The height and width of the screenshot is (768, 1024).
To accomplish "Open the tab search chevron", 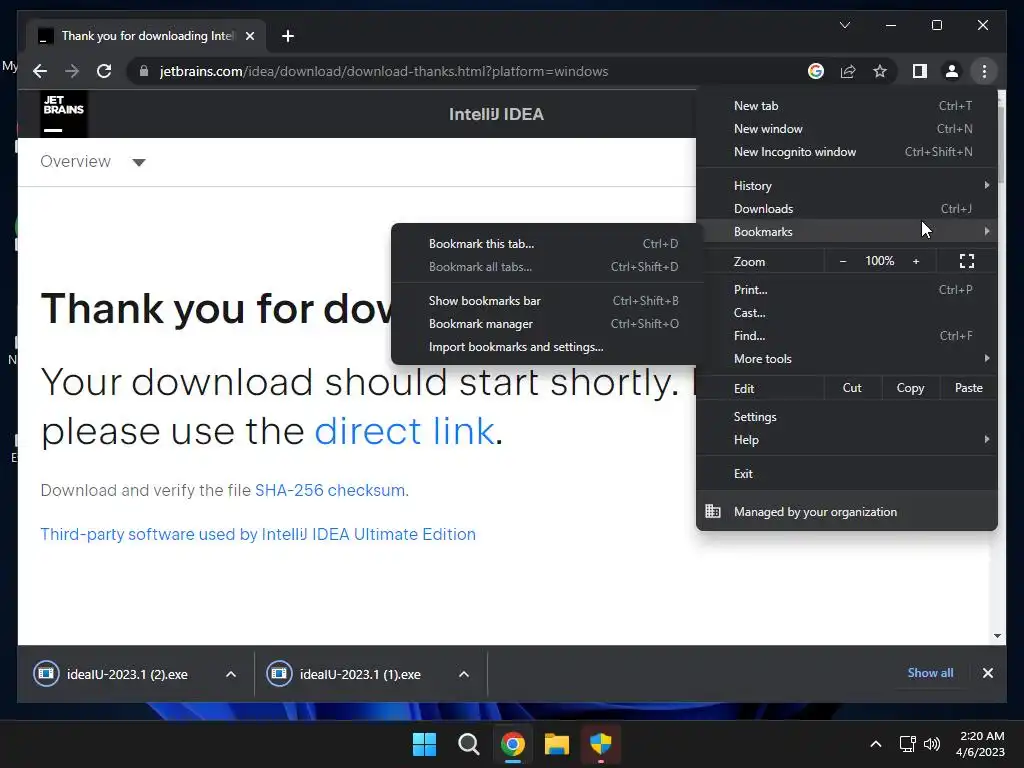I will 844,25.
